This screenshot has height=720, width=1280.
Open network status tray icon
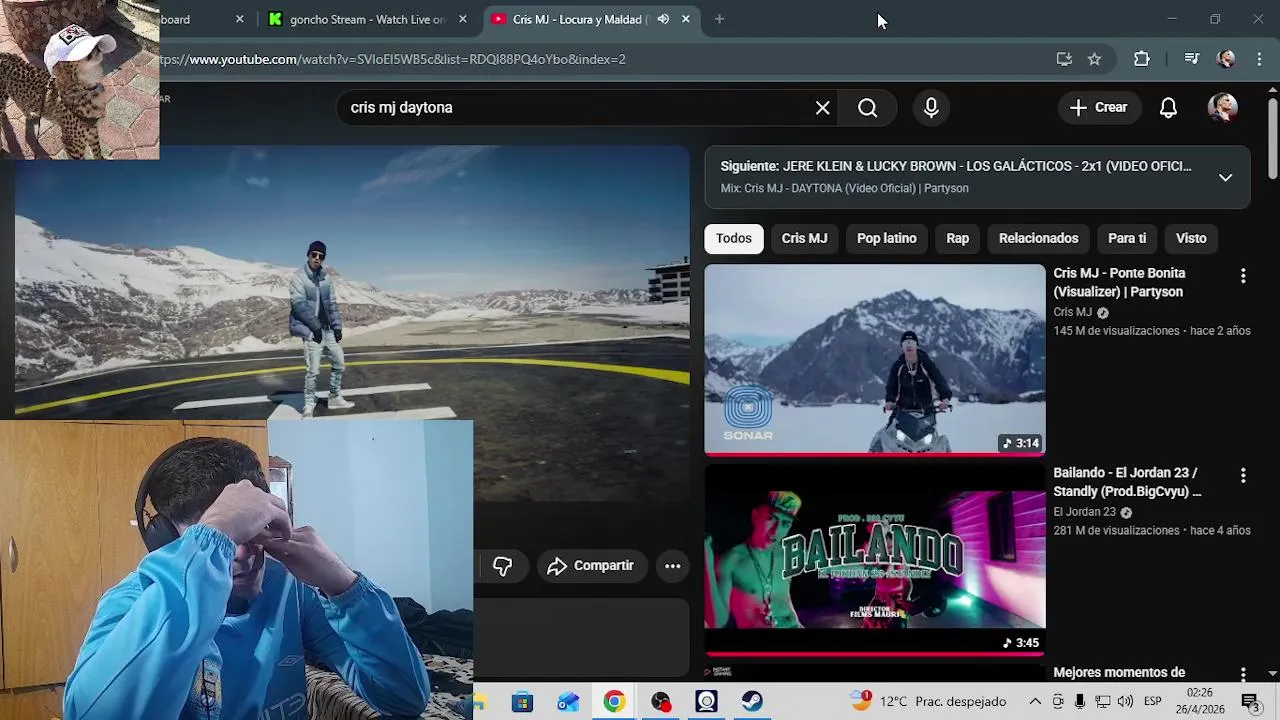(1103, 702)
